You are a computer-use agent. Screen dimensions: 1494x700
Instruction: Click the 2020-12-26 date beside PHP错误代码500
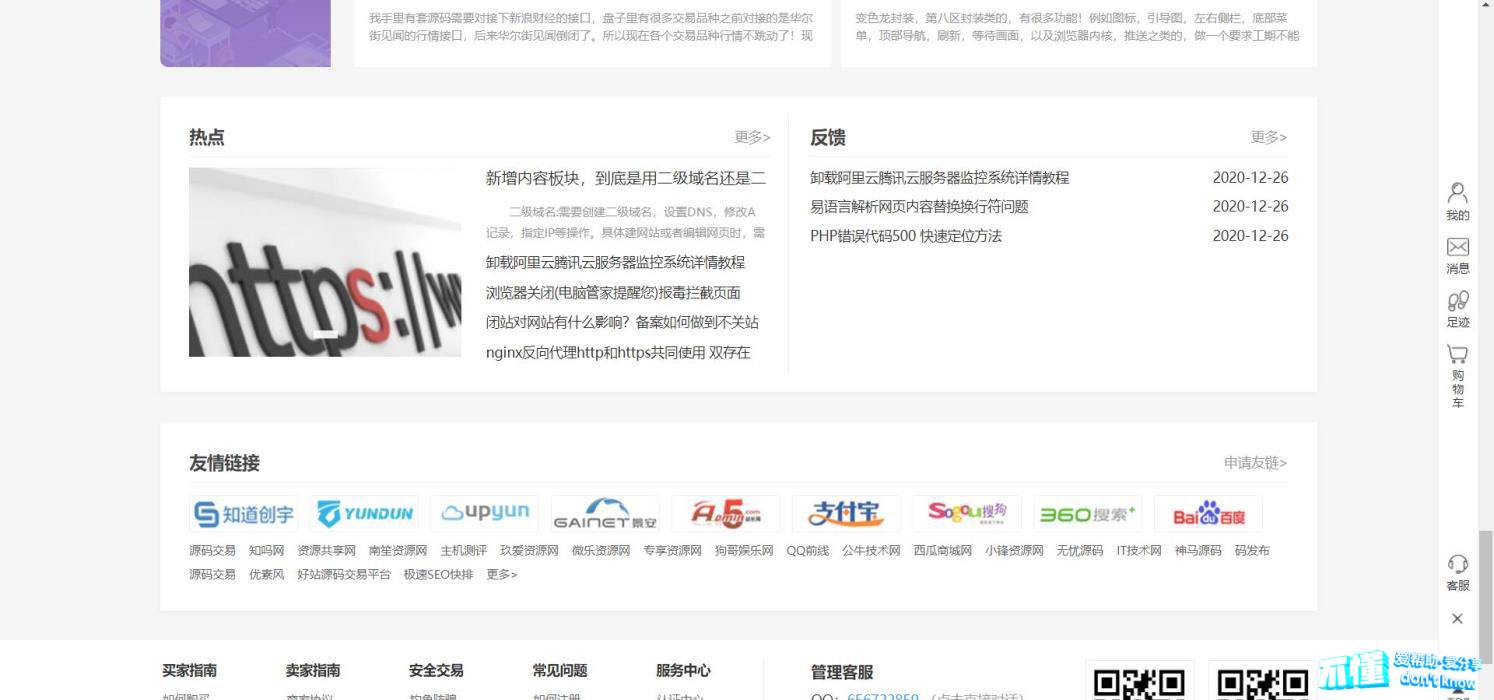[1251, 236]
